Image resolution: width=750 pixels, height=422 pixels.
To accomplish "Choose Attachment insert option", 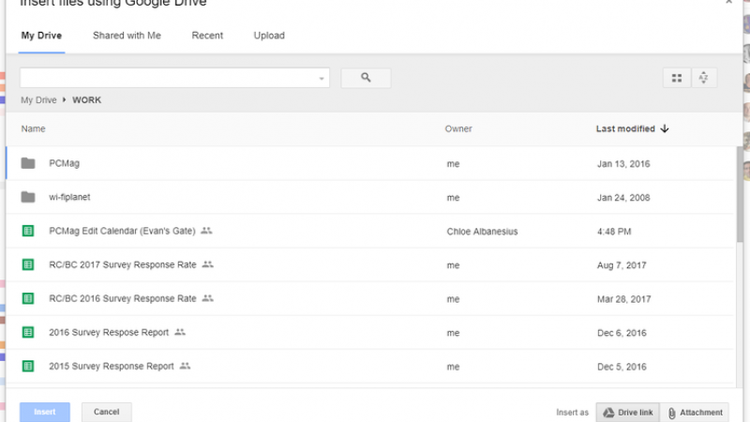I will click(695, 412).
